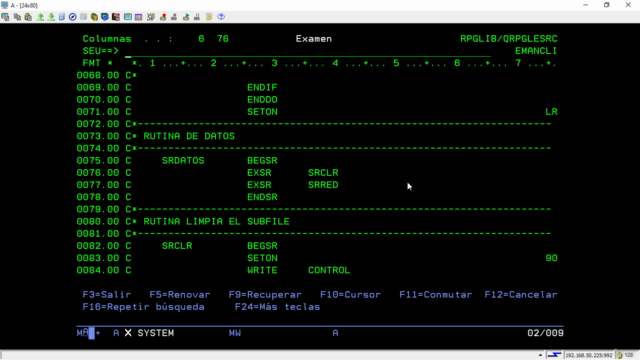Click the red record macro icon
This screenshot has height=360, width=640.
pyautogui.click(x=163, y=17)
